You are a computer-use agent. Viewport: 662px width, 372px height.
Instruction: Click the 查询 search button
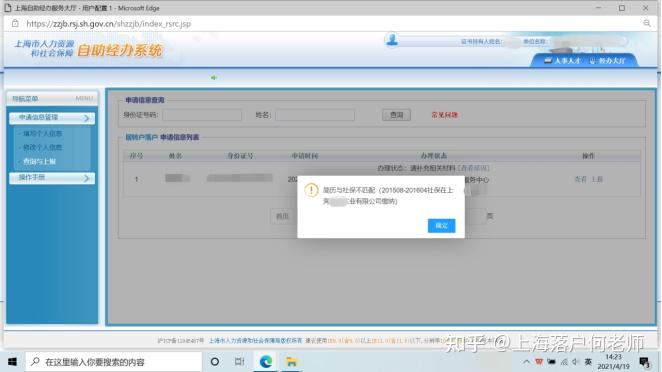tap(396, 115)
